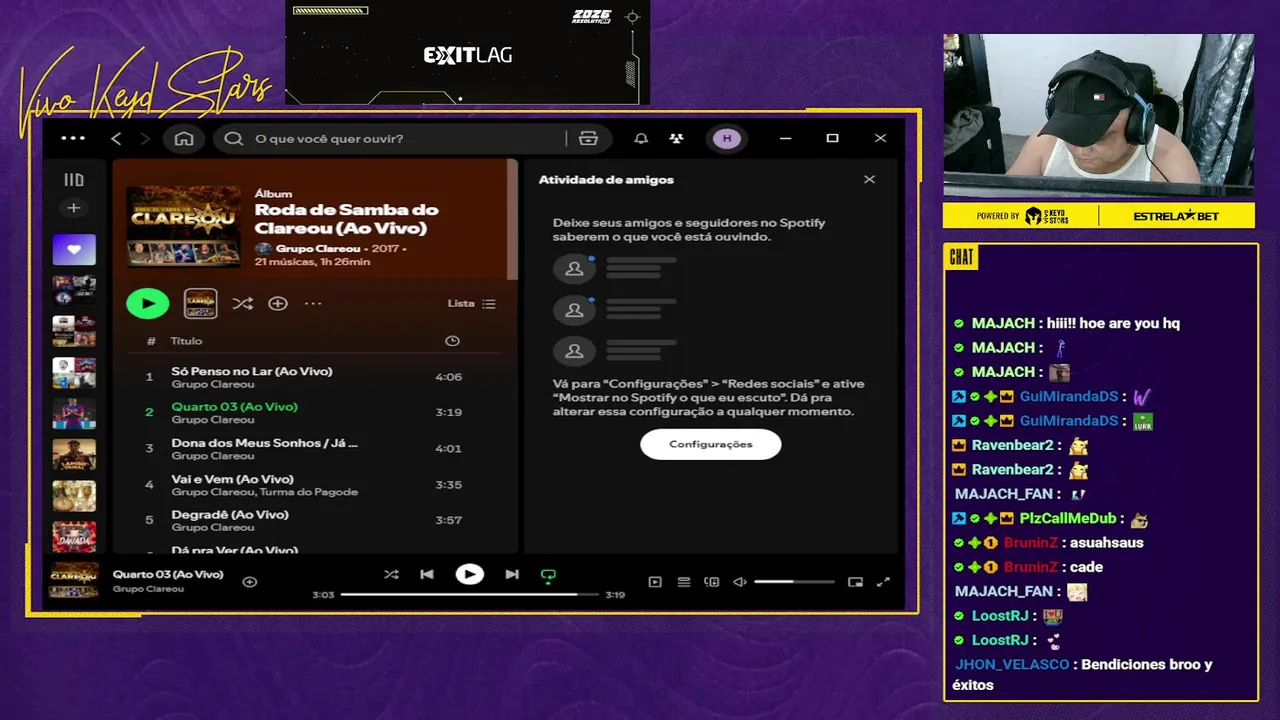The width and height of the screenshot is (1280, 720).
Task: Collapse Your Library sidebar icon
Action: coord(74,180)
